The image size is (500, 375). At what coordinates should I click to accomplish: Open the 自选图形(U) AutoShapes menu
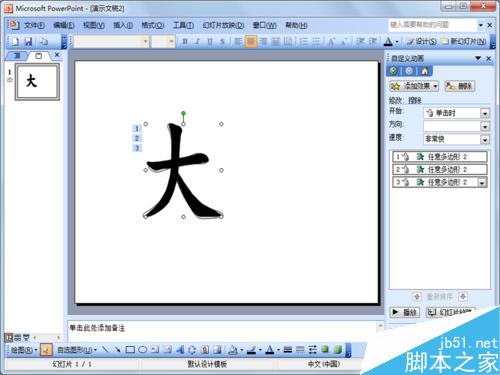click(x=77, y=350)
